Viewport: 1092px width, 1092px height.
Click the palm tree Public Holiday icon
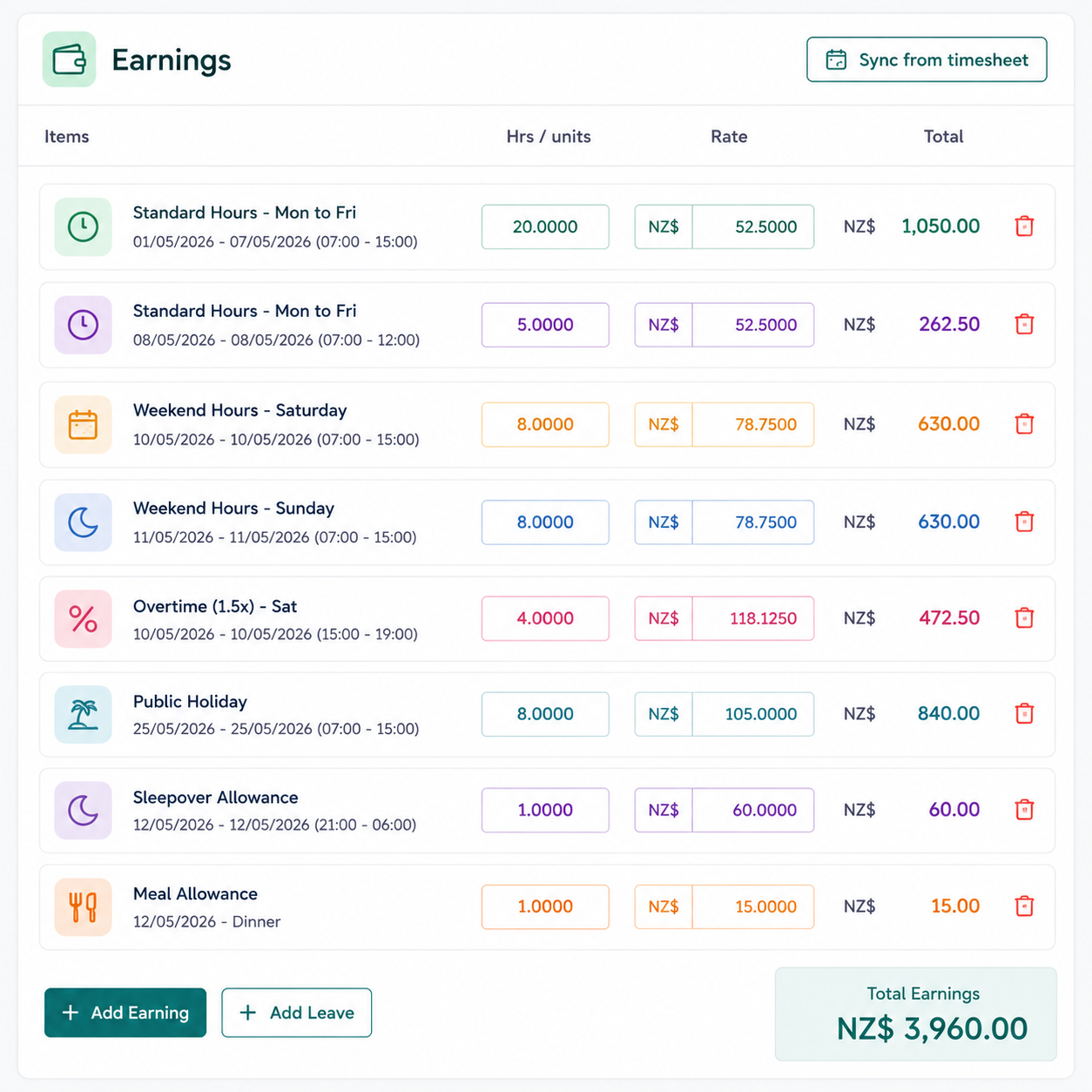[x=83, y=714]
